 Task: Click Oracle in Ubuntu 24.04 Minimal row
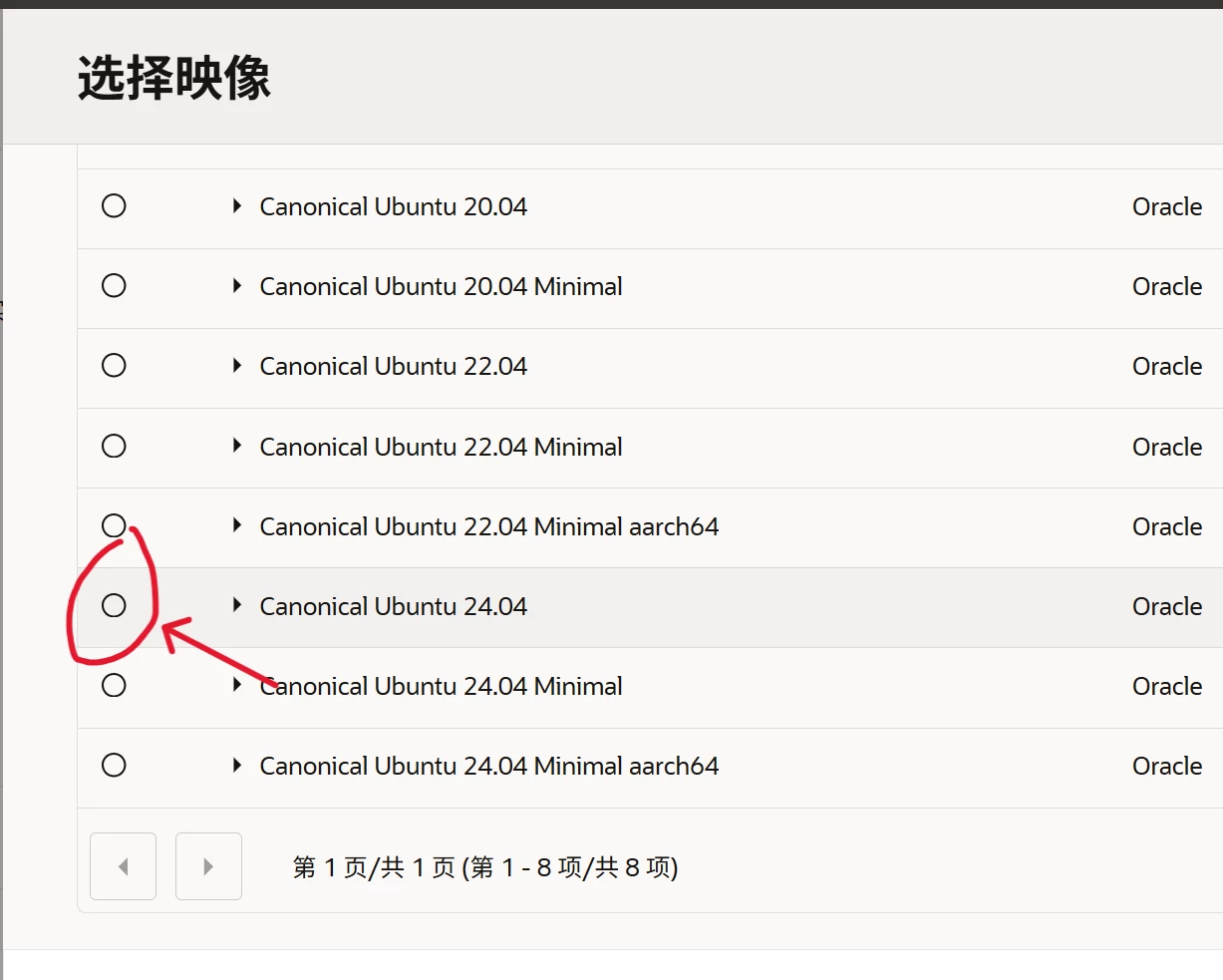1167,686
